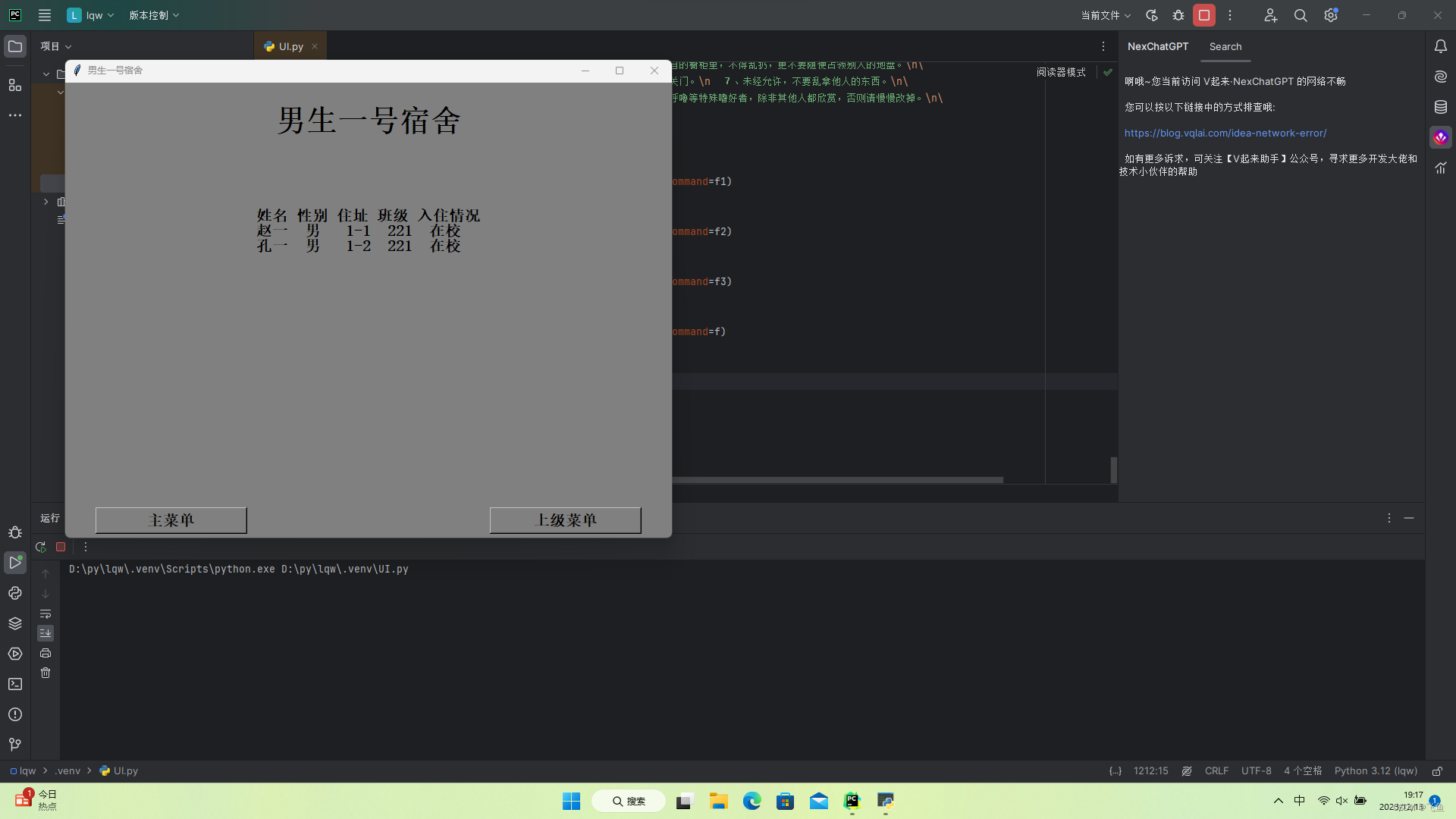Toggle read-only lock icon in status bar
The height and width of the screenshot is (819, 1456).
pos(1437,770)
